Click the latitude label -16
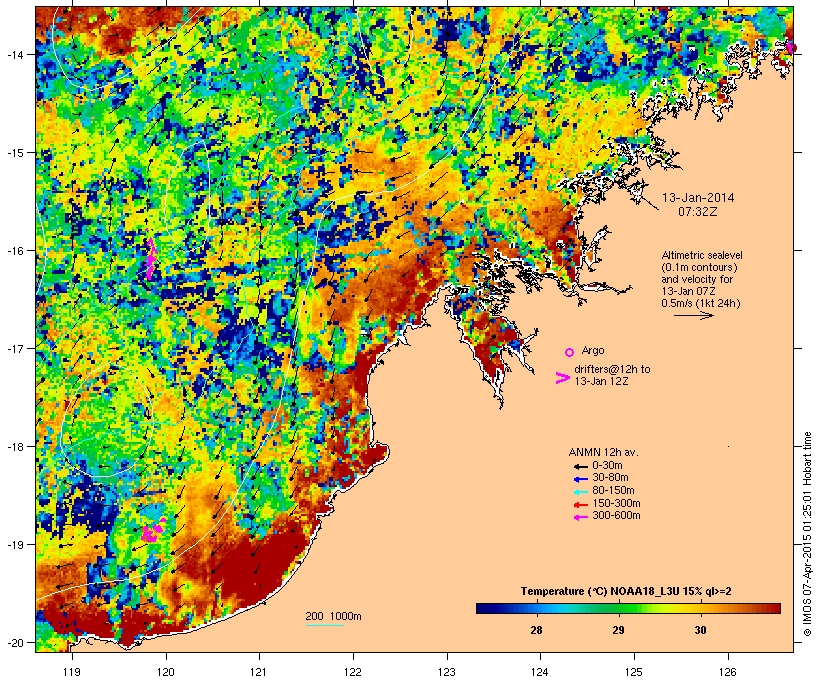The height and width of the screenshot is (680, 820). click(x=14, y=251)
